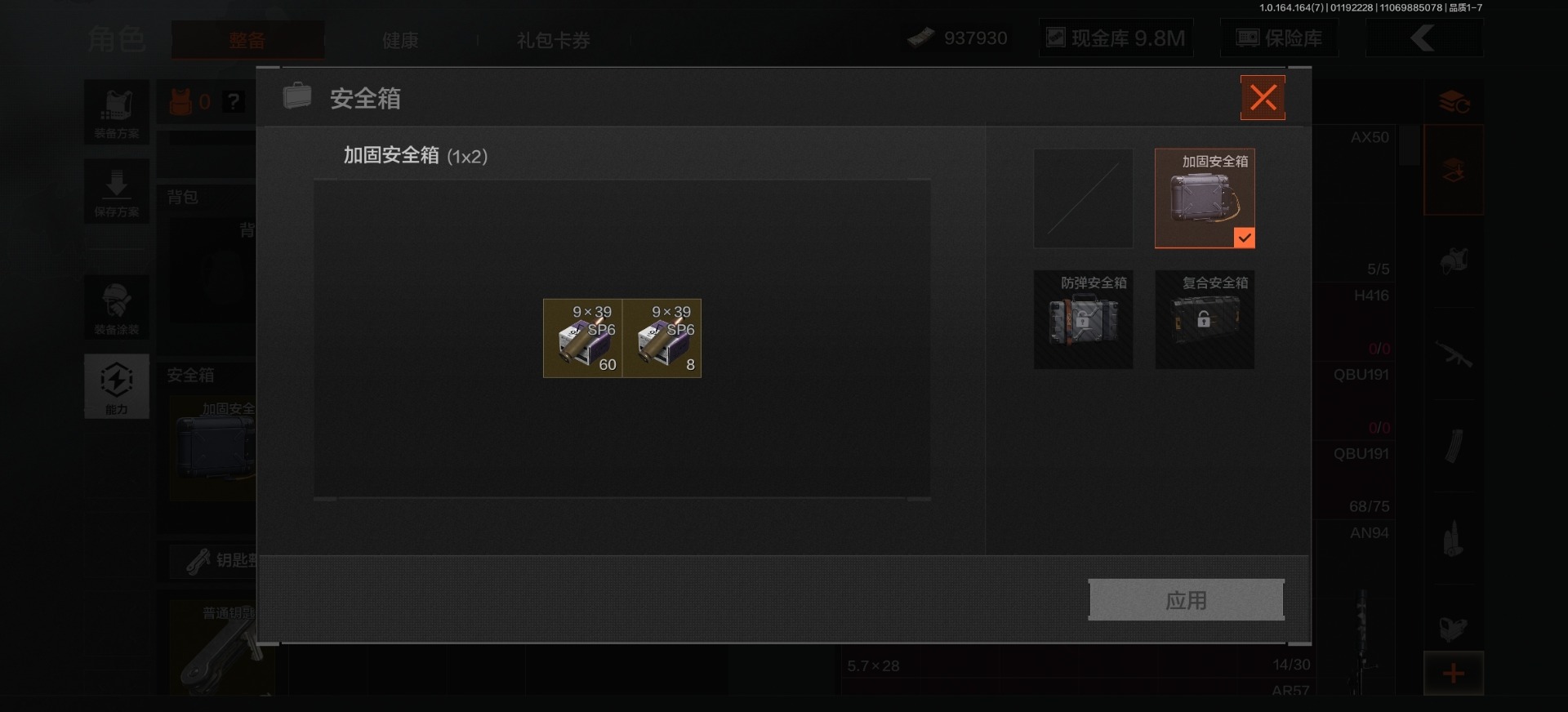Go back using the arrow icon
Viewport: 1568px width, 712px height.
[1423, 38]
